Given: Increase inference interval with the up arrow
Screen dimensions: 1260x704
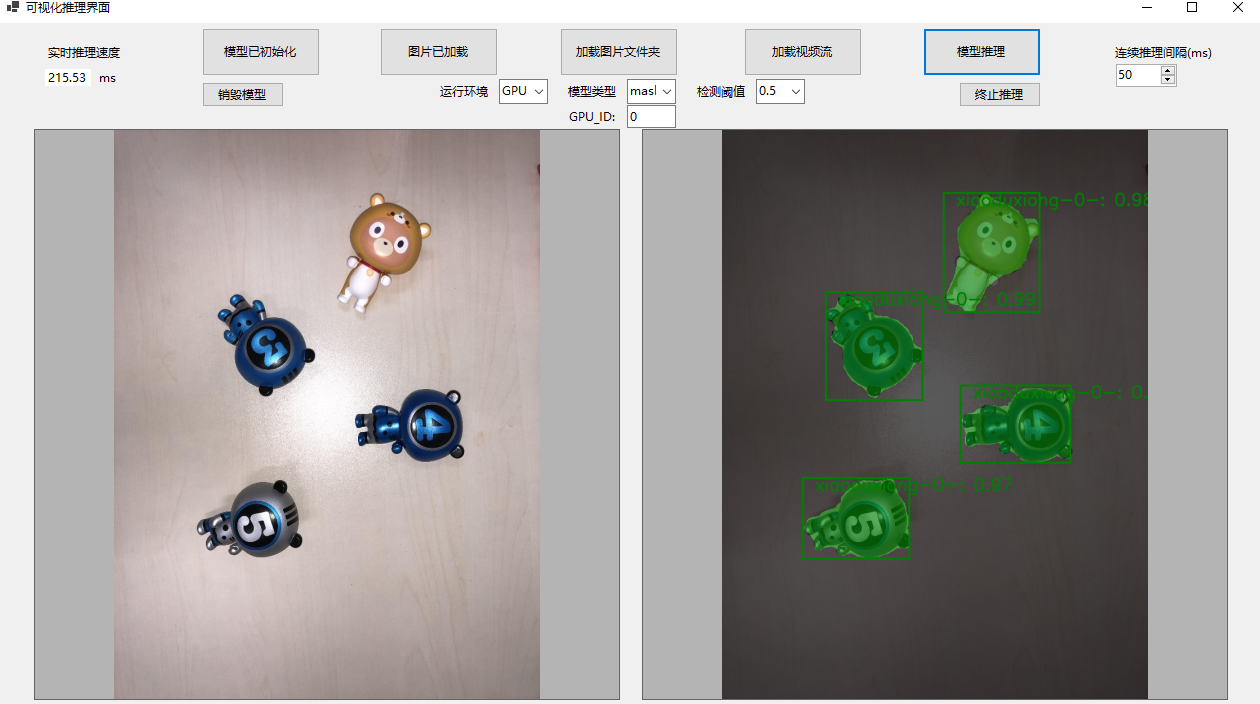Looking at the screenshot, I should (1168, 70).
